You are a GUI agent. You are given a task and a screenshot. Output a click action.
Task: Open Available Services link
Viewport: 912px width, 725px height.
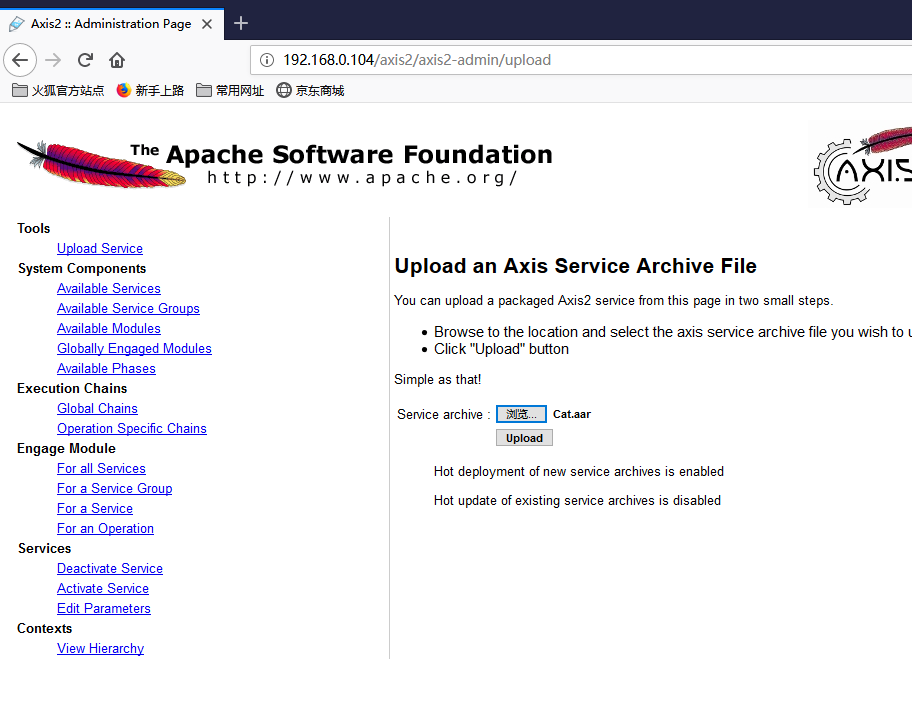(109, 289)
